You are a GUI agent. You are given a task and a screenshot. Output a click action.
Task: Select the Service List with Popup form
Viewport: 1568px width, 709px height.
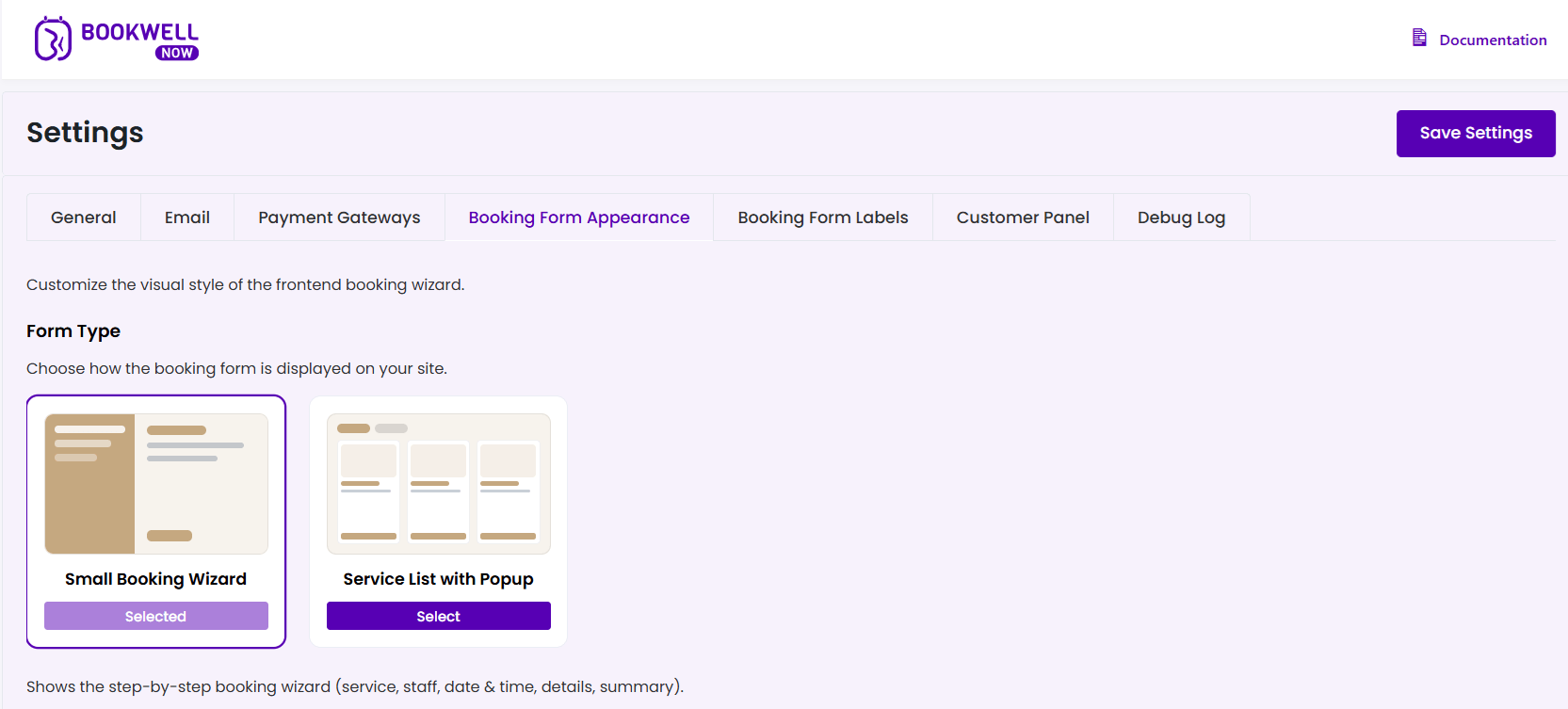pos(439,616)
